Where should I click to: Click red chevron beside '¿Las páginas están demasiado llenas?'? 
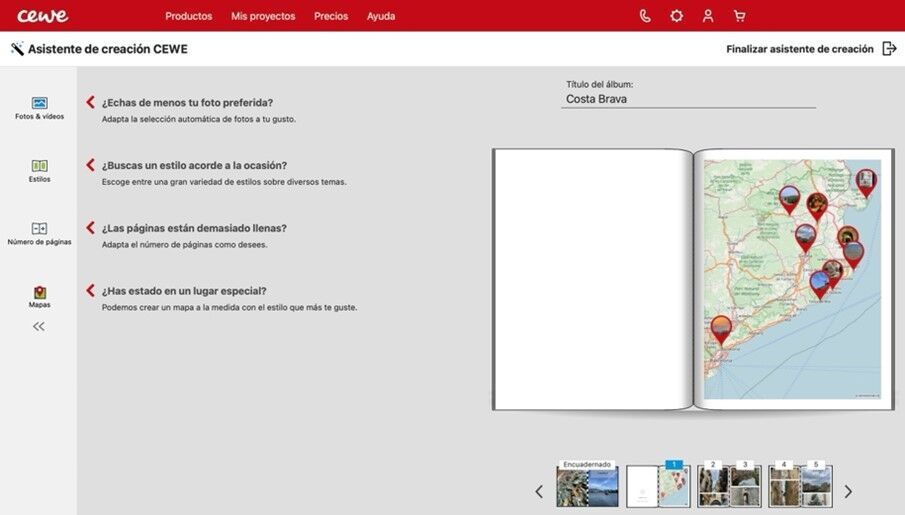(90, 227)
